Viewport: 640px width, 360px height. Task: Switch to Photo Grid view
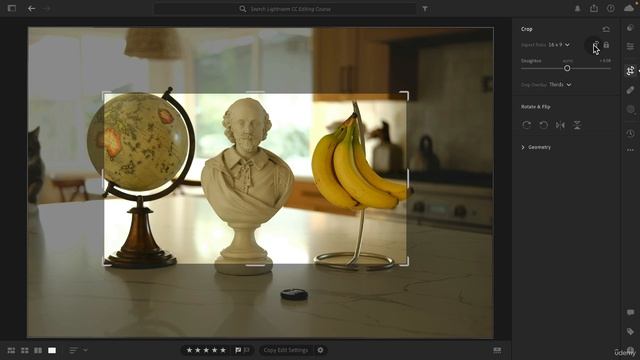(11, 350)
